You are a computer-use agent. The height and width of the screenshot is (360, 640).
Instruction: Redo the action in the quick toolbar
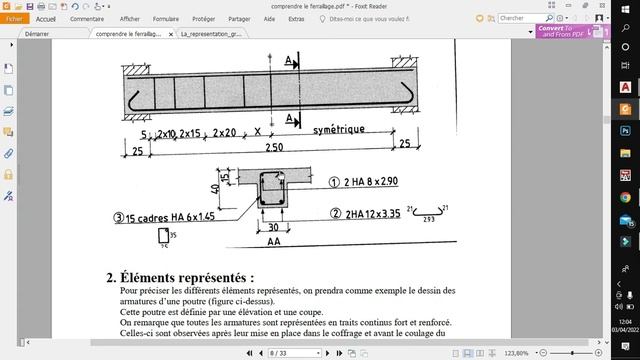point(86,7)
